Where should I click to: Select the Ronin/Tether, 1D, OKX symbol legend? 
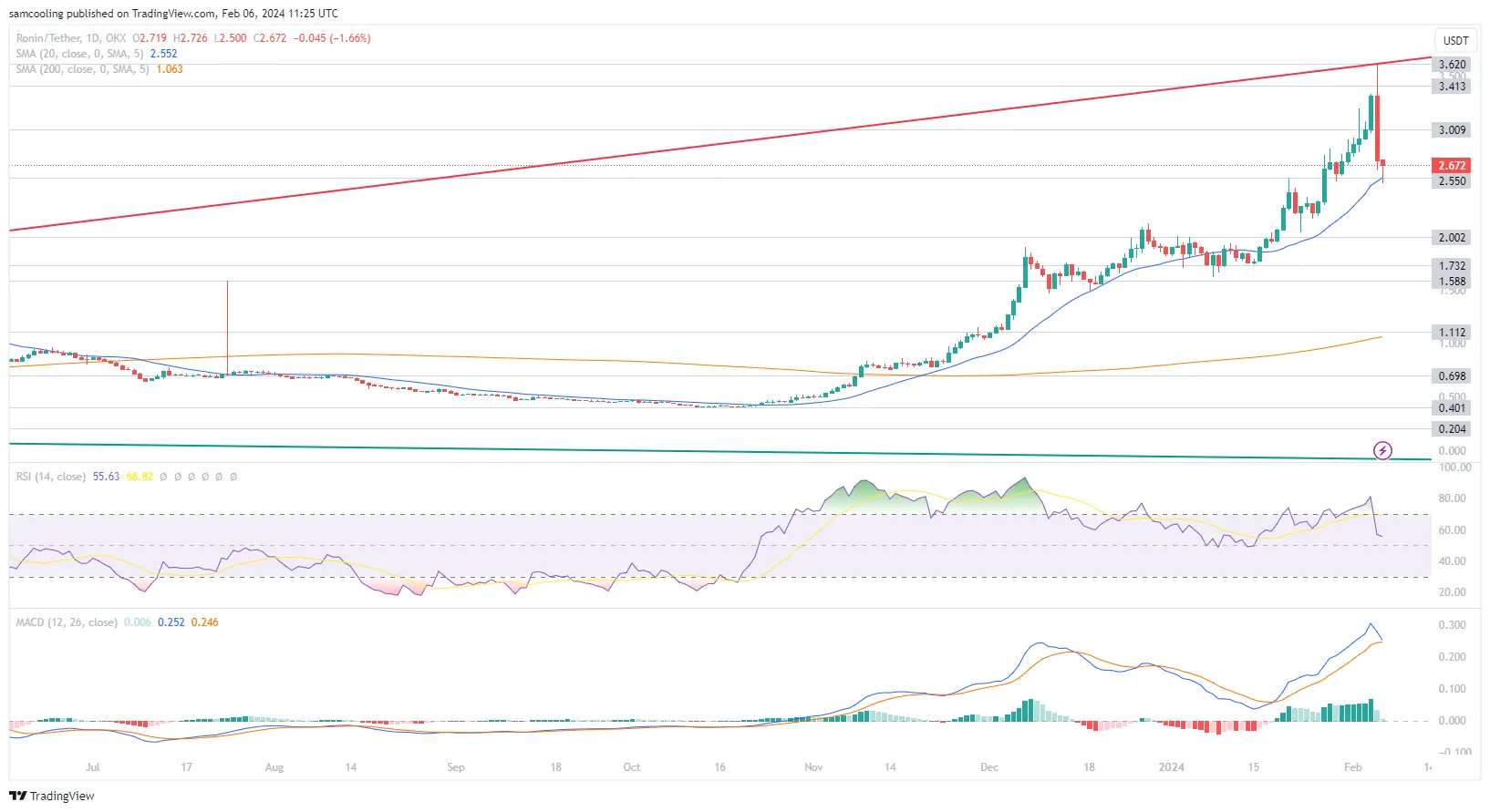71,38
